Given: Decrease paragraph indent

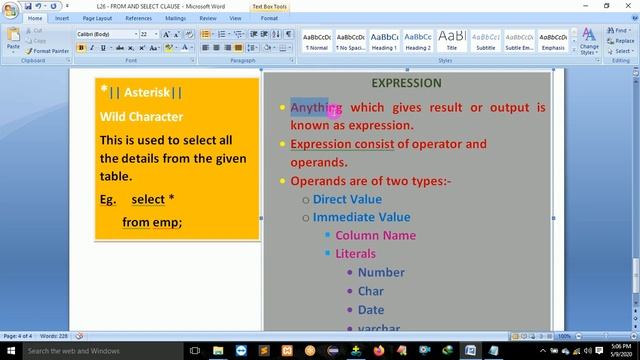Looking at the screenshot, I should (253, 34).
